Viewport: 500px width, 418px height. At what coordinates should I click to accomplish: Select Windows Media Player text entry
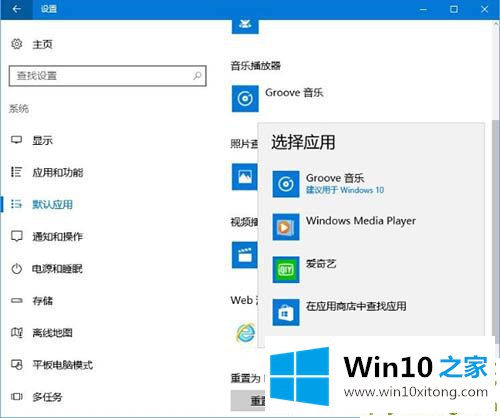361,221
